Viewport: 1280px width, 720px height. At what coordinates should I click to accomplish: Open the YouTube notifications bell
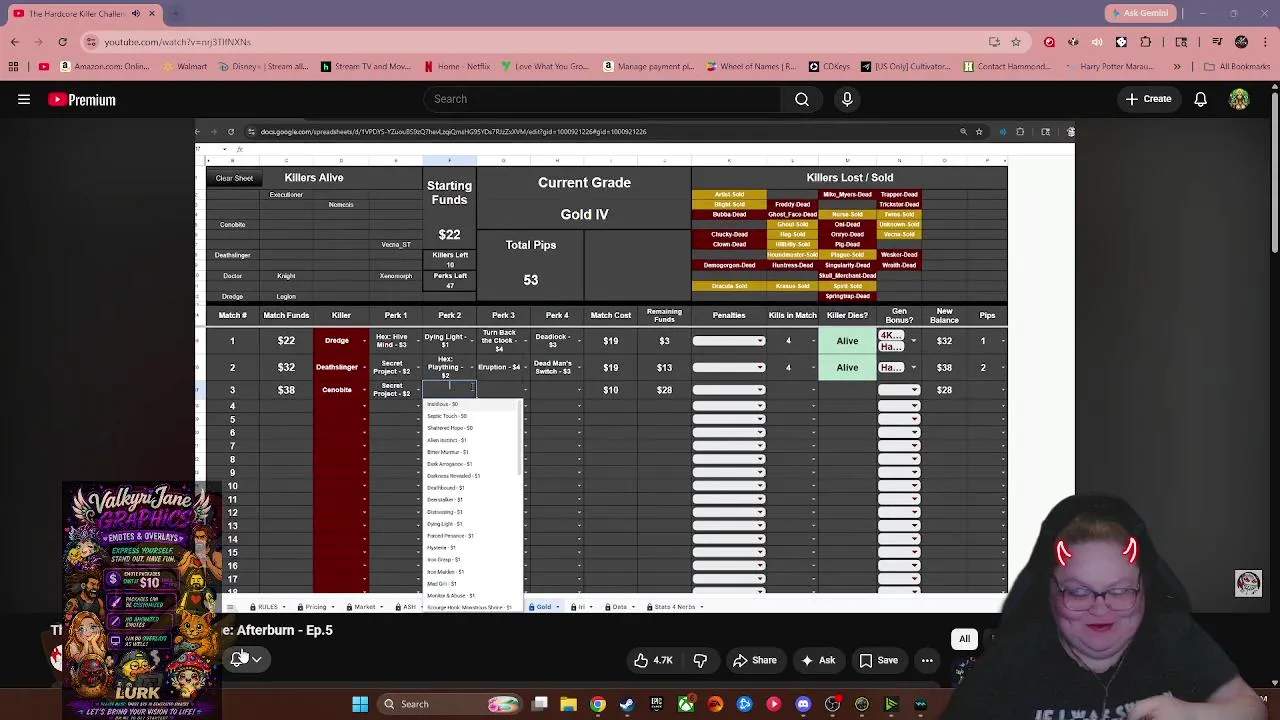1200,99
